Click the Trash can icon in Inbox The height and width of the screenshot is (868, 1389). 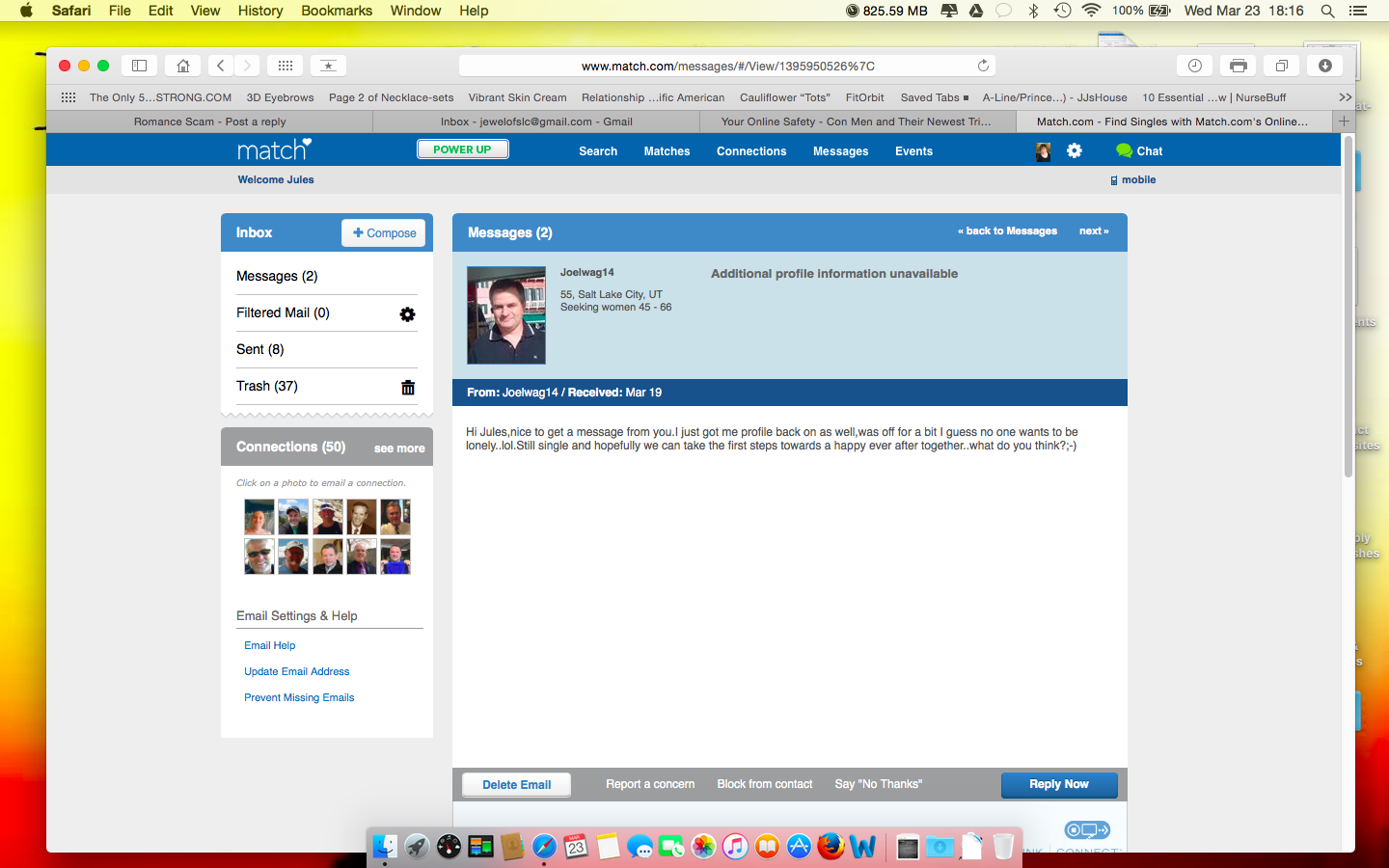(408, 388)
